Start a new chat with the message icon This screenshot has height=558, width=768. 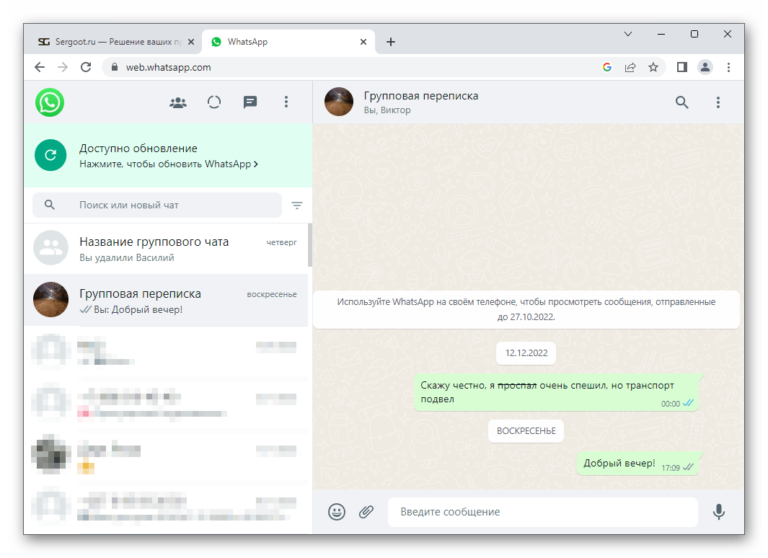pyautogui.click(x=250, y=102)
